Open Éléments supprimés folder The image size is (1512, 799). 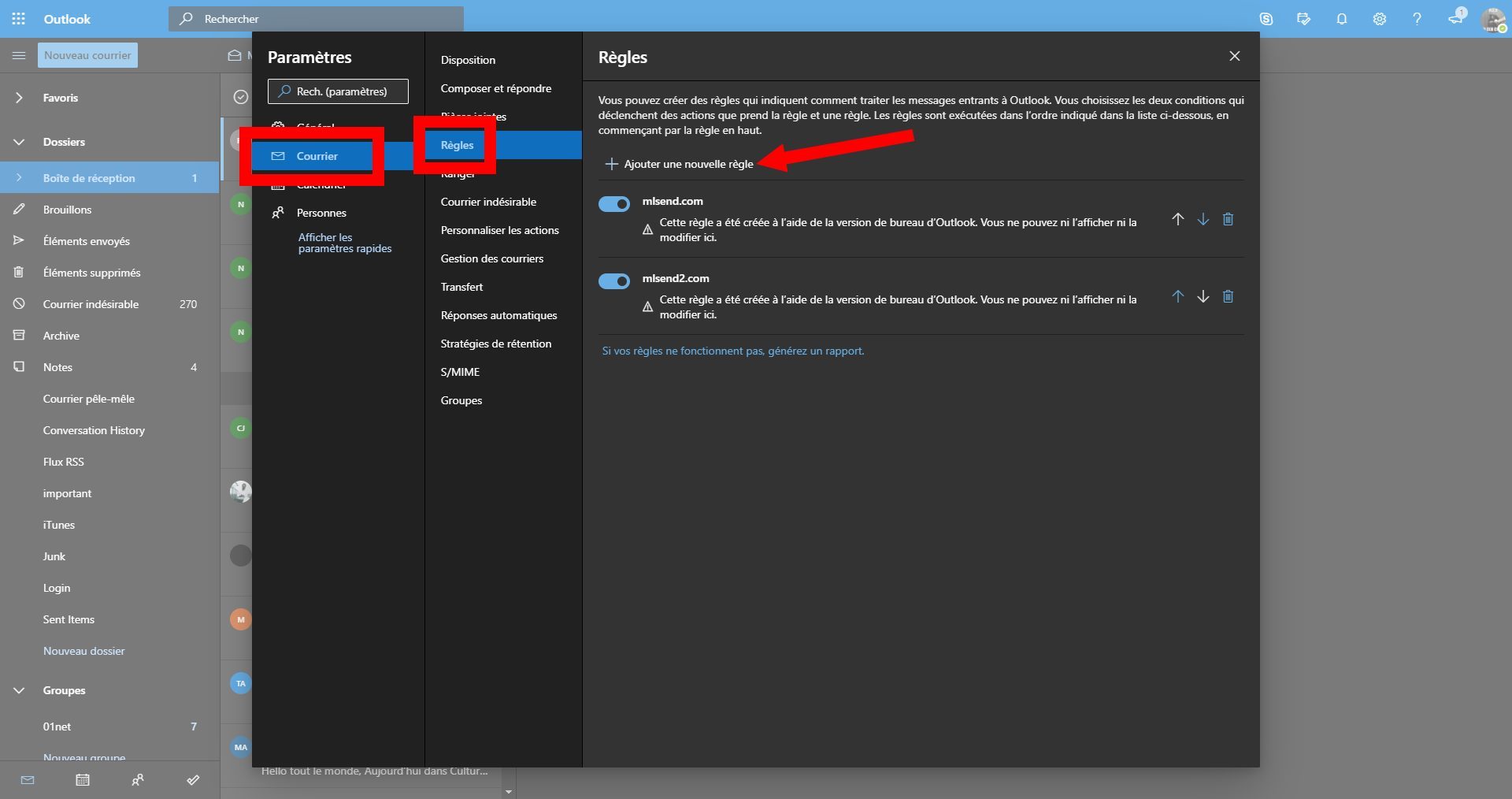109,273
